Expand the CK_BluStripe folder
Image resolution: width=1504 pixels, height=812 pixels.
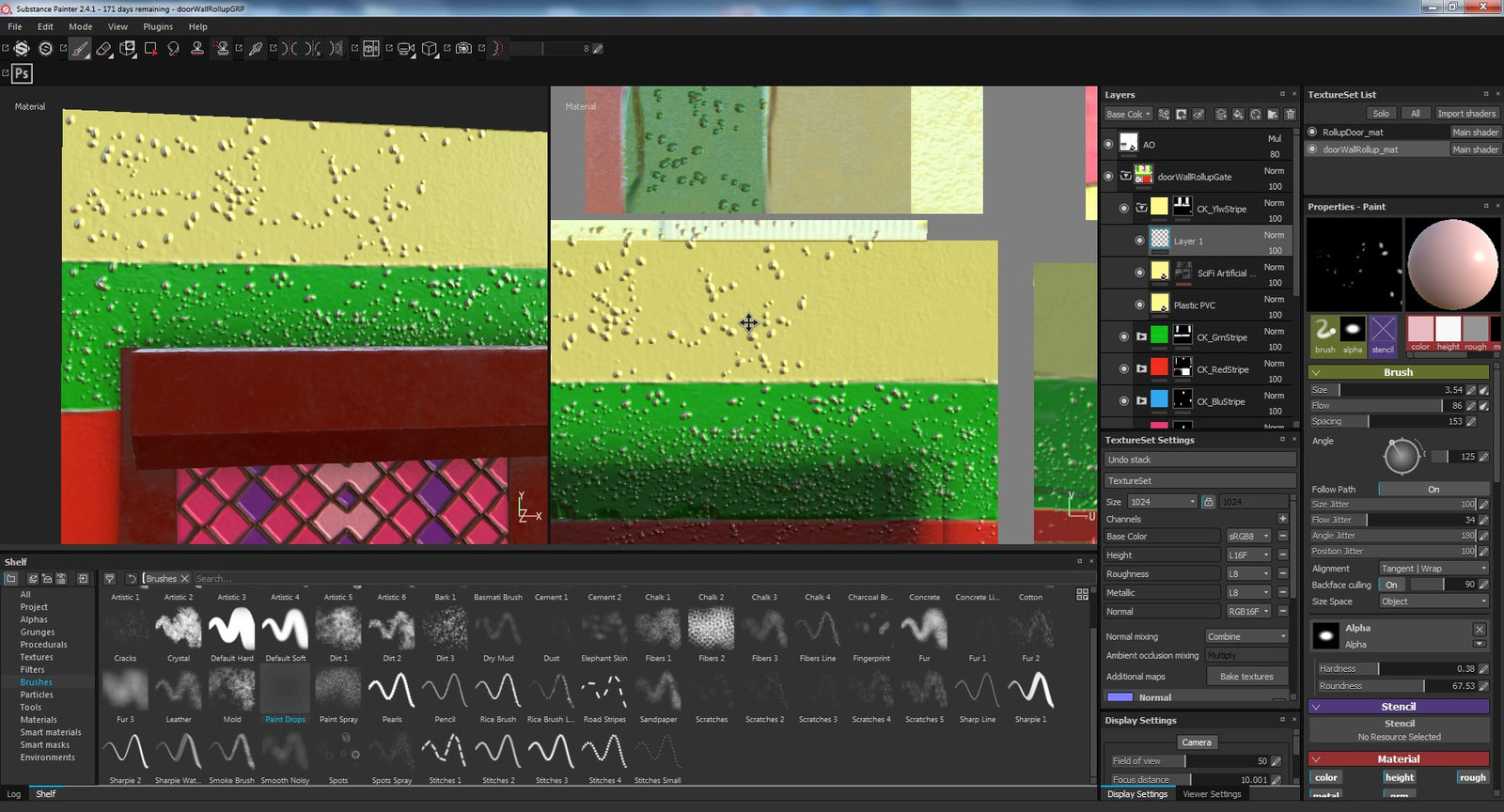[x=1141, y=401]
